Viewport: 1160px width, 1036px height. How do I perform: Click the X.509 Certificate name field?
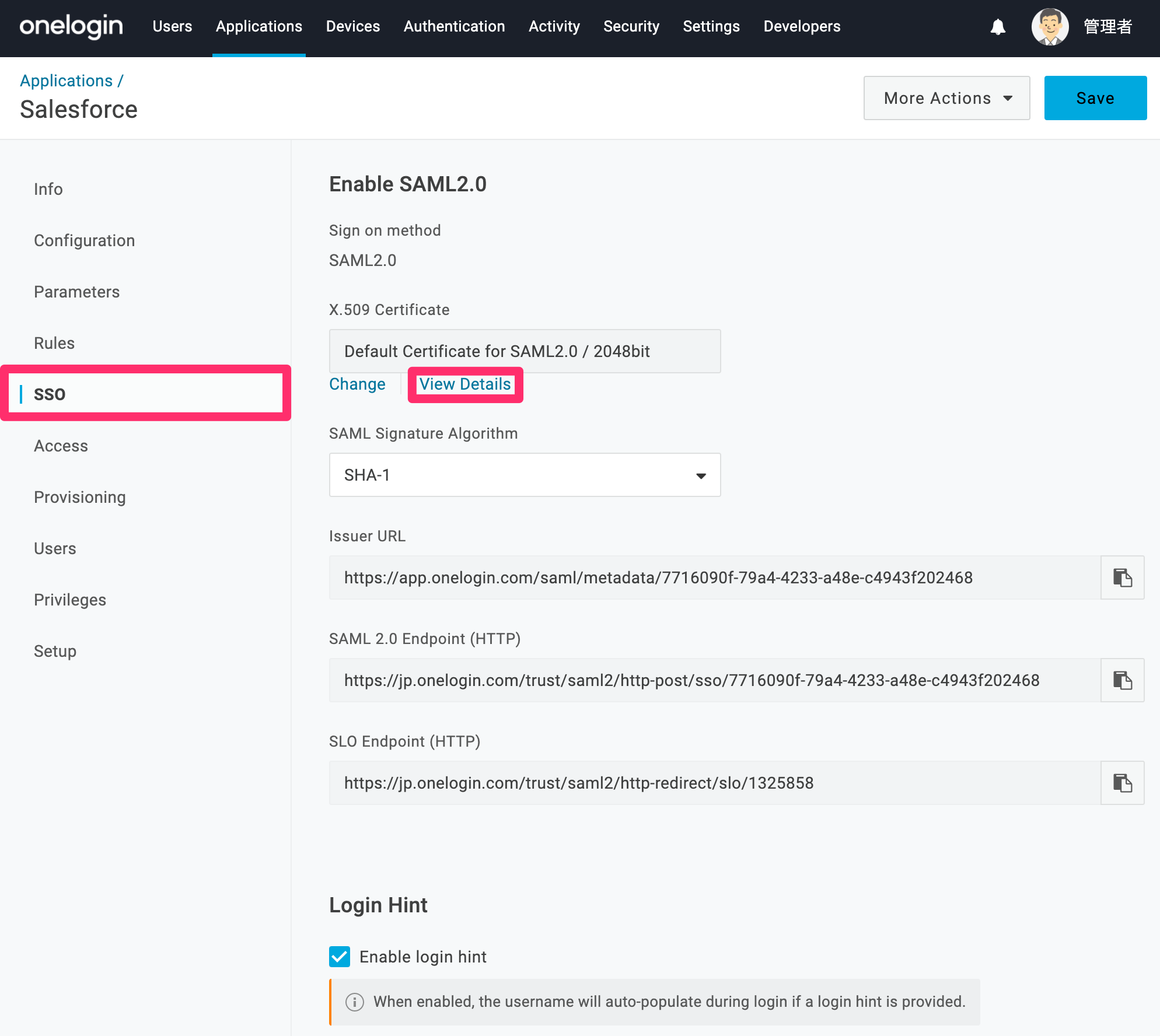pyautogui.click(x=525, y=351)
